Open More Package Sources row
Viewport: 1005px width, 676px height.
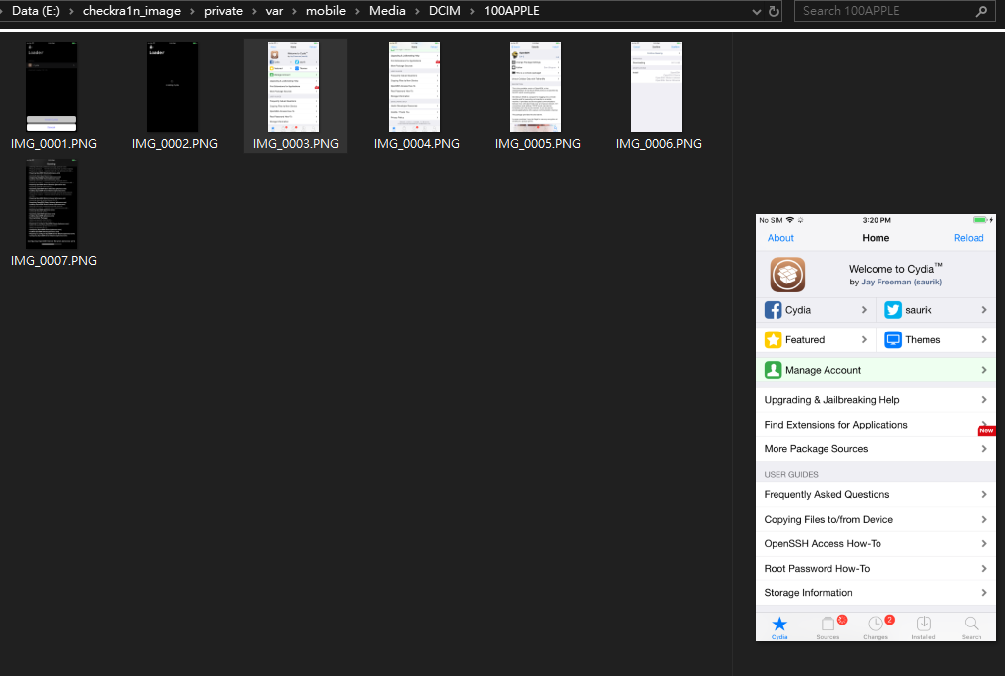coord(876,449)
